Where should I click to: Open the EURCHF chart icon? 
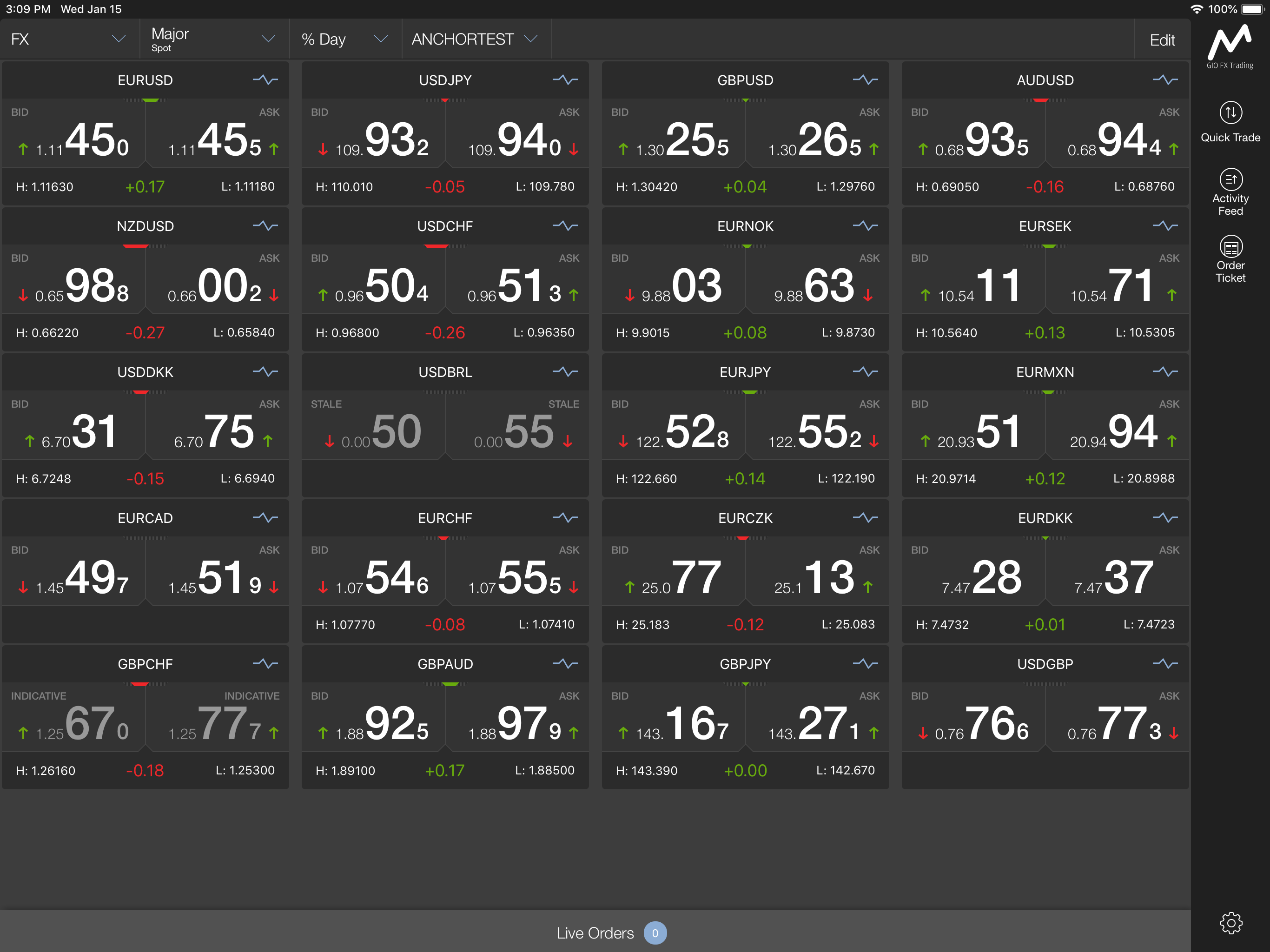tap(565, 517)
